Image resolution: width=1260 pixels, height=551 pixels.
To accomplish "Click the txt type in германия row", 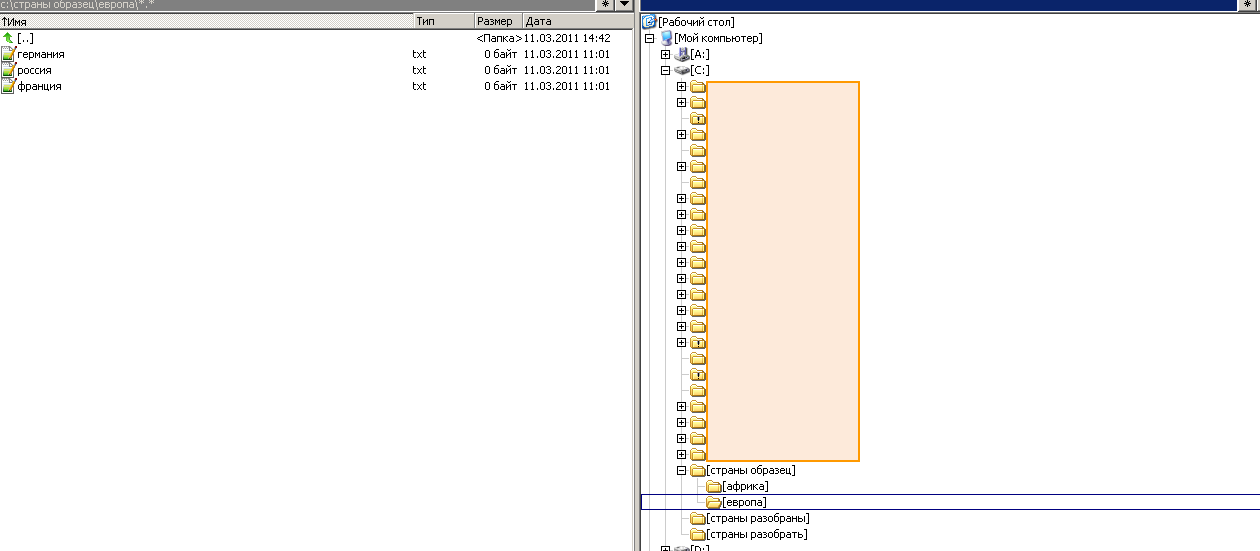I will pyautogui.click(x=419, y=54).
